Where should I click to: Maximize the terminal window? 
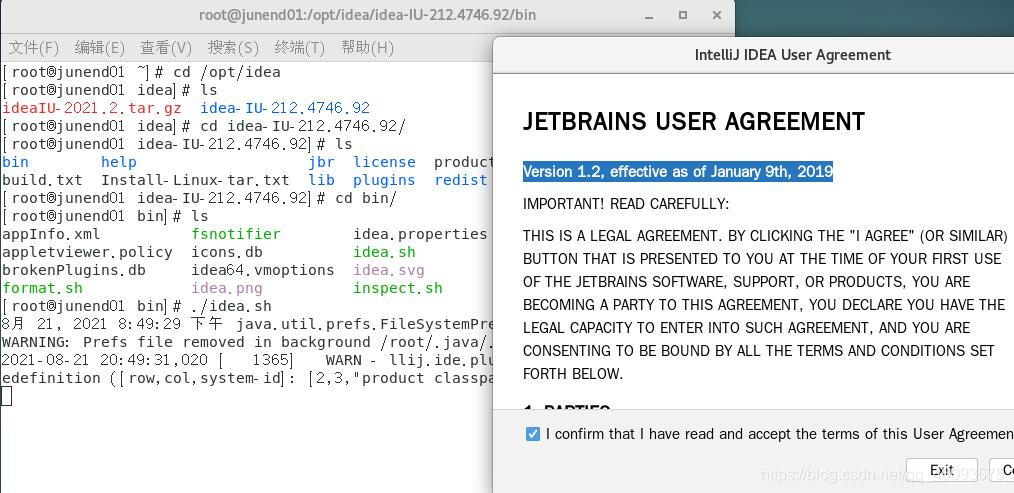tap(683, 14)
